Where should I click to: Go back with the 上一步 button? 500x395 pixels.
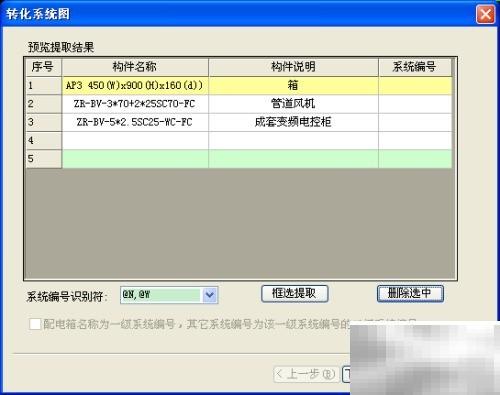click(x=306, y=374)
